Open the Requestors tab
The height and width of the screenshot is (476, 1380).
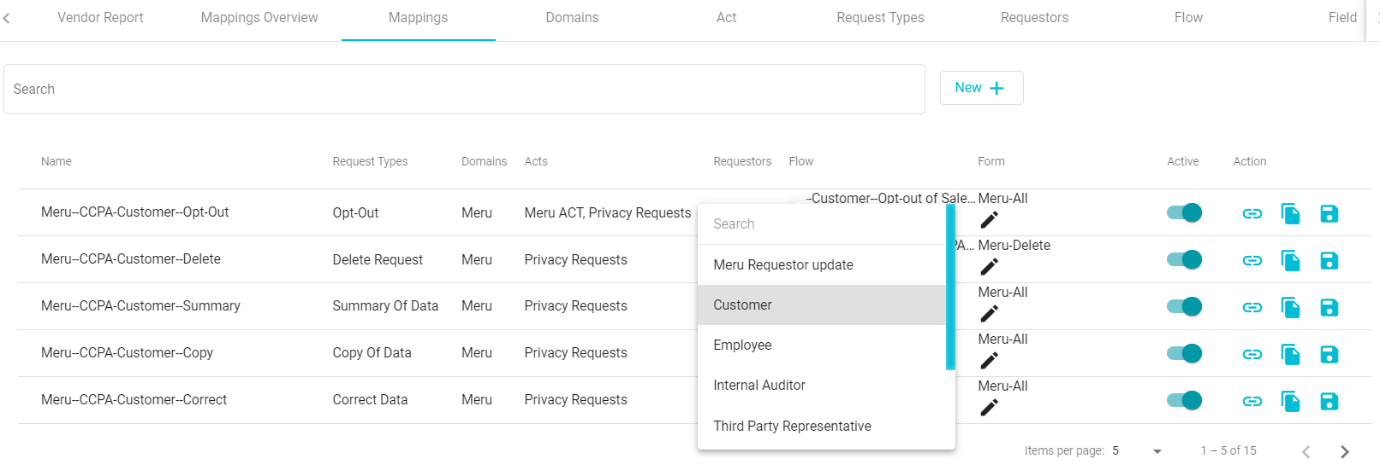(x=1034, y=18)
